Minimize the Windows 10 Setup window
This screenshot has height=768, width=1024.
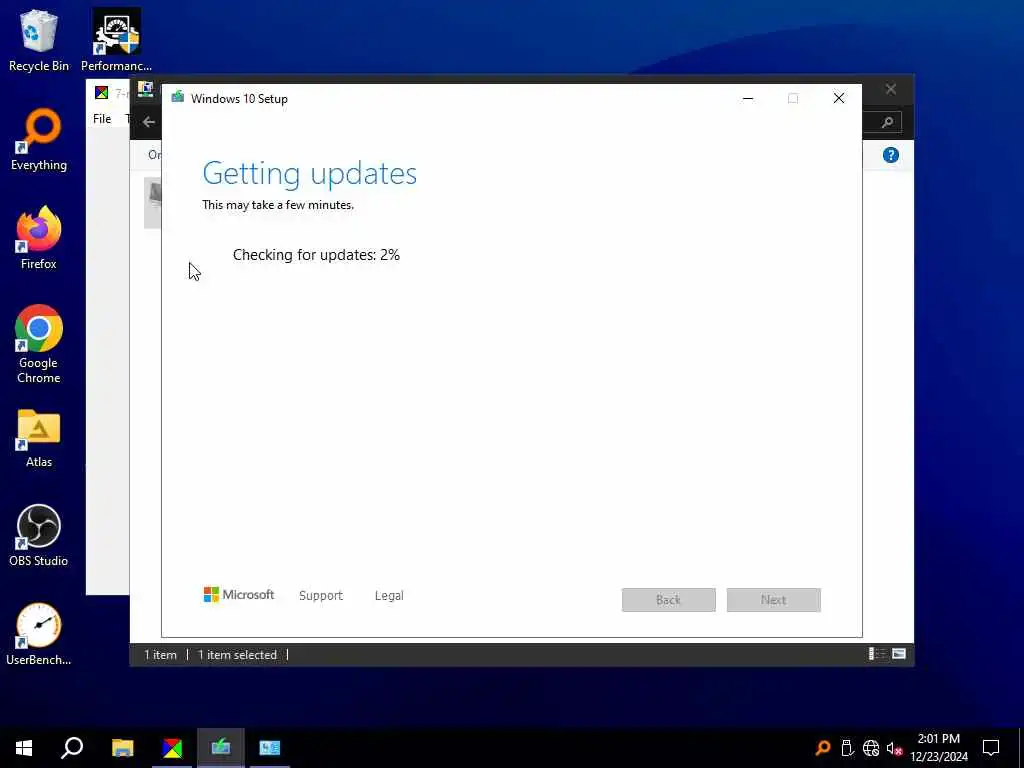point(748,99)
